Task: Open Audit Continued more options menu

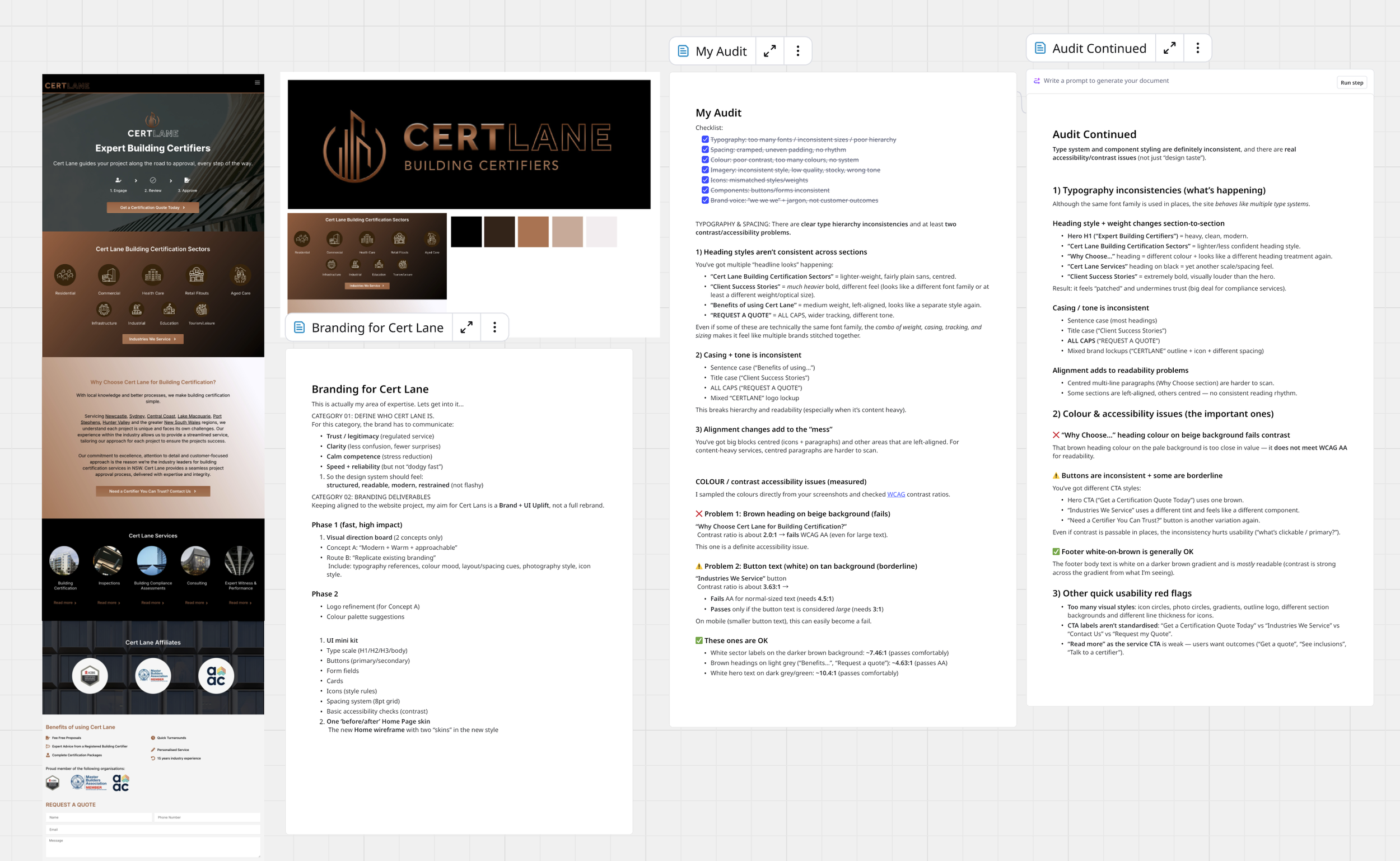Action: click(x=1198, y=48)
